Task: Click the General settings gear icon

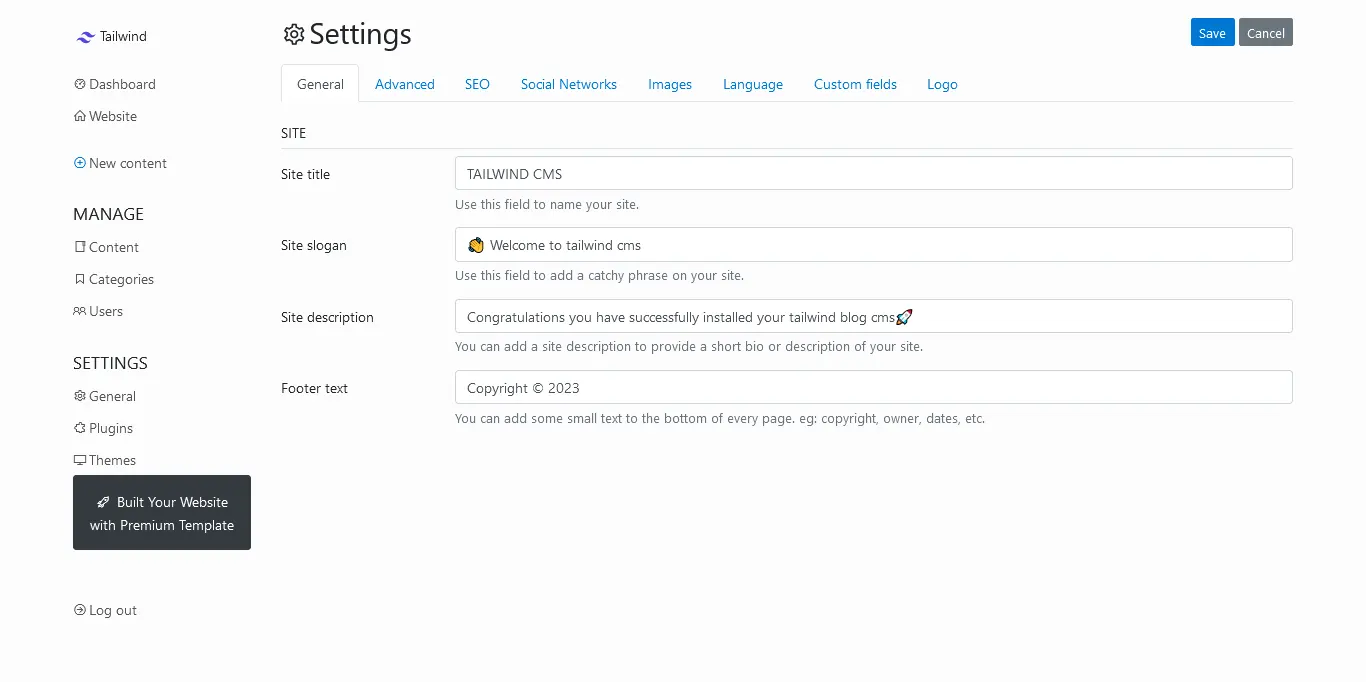Action: coord(79,396)
